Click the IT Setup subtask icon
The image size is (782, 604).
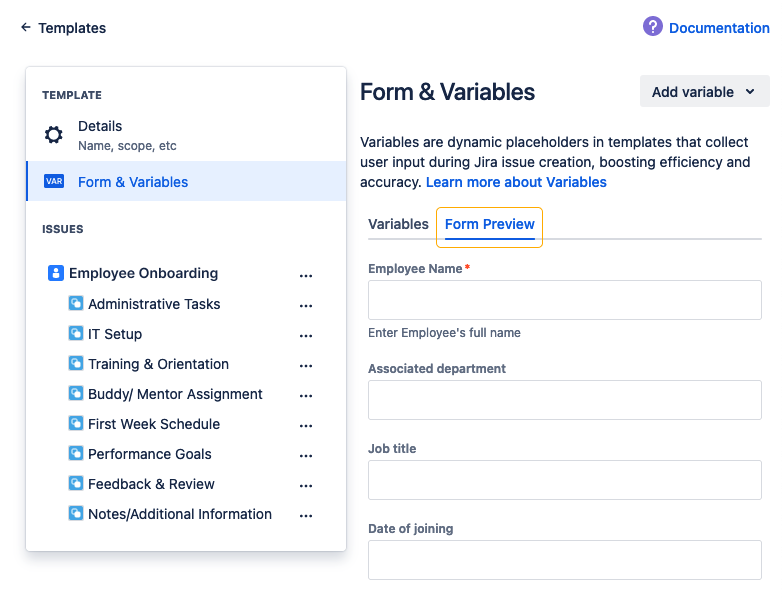(x=76, y=334)
